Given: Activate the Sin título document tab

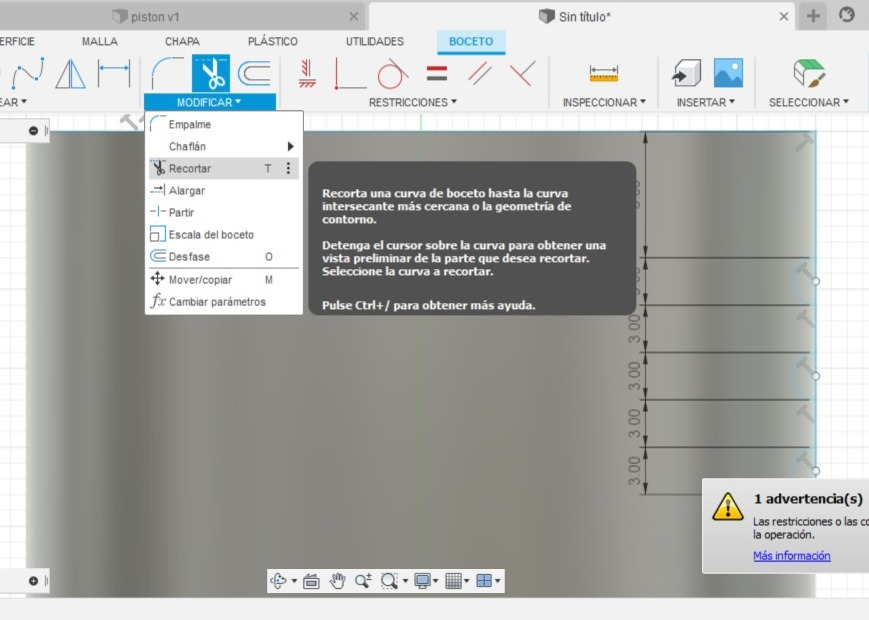Looking at the screenshot, I should tap(576, 17).
